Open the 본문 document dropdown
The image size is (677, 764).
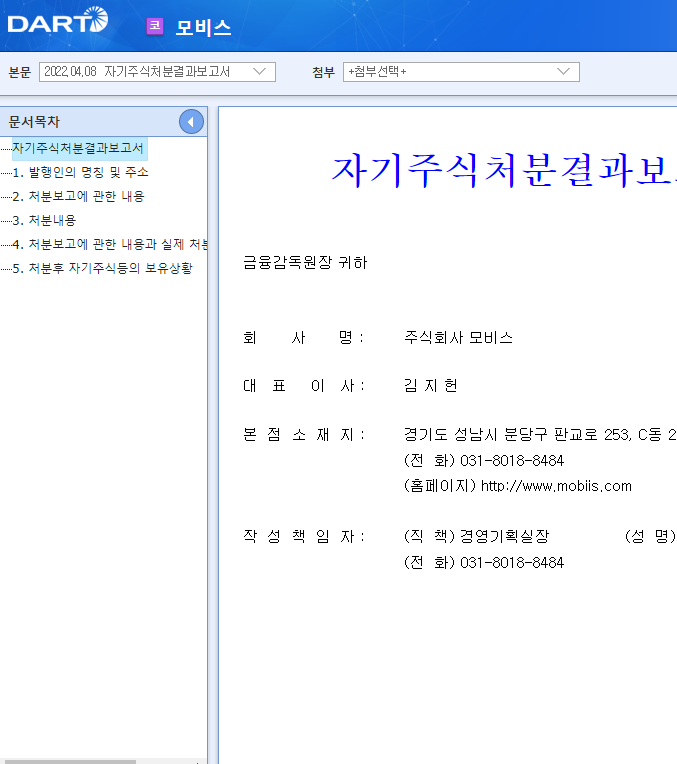(x=157, y=72)
